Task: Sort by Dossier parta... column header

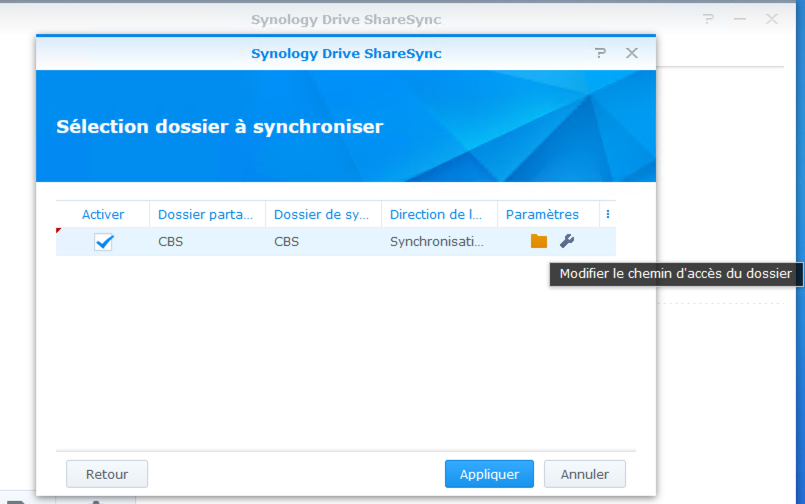Action: tap(207, 215)
